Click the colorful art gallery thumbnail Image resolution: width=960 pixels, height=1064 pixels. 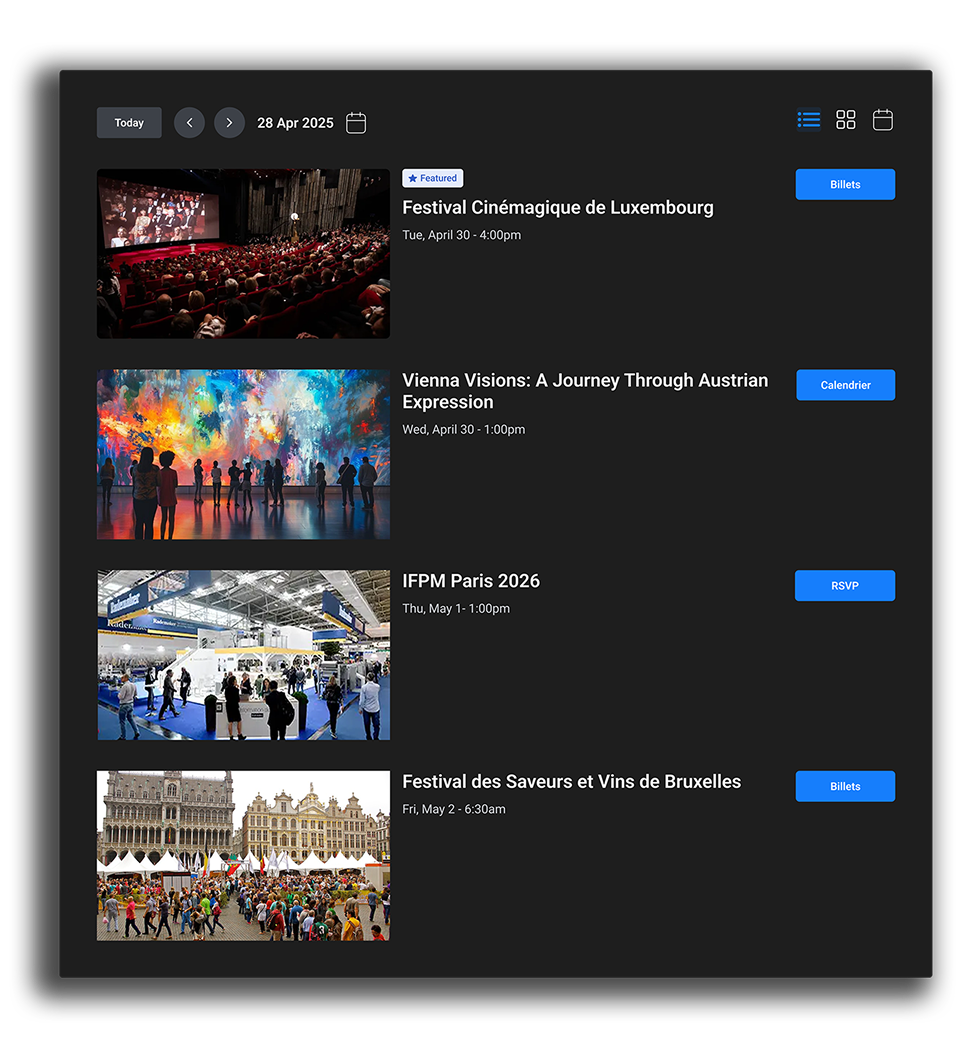(x=243, y=455)
